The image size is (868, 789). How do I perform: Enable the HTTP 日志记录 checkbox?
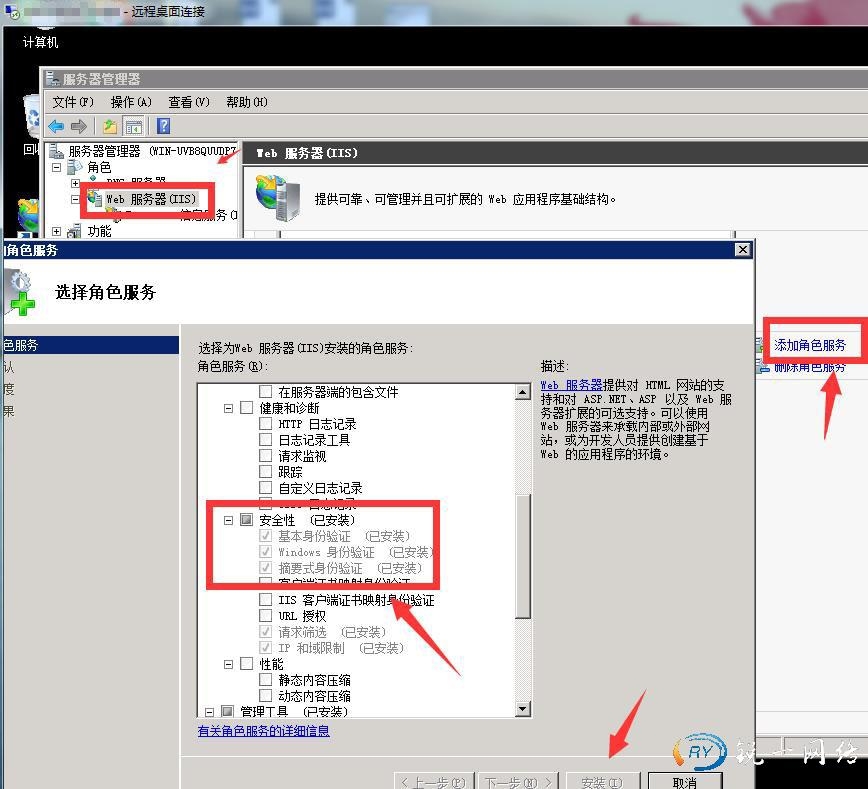pyautogui.click(x=265, y=424)
